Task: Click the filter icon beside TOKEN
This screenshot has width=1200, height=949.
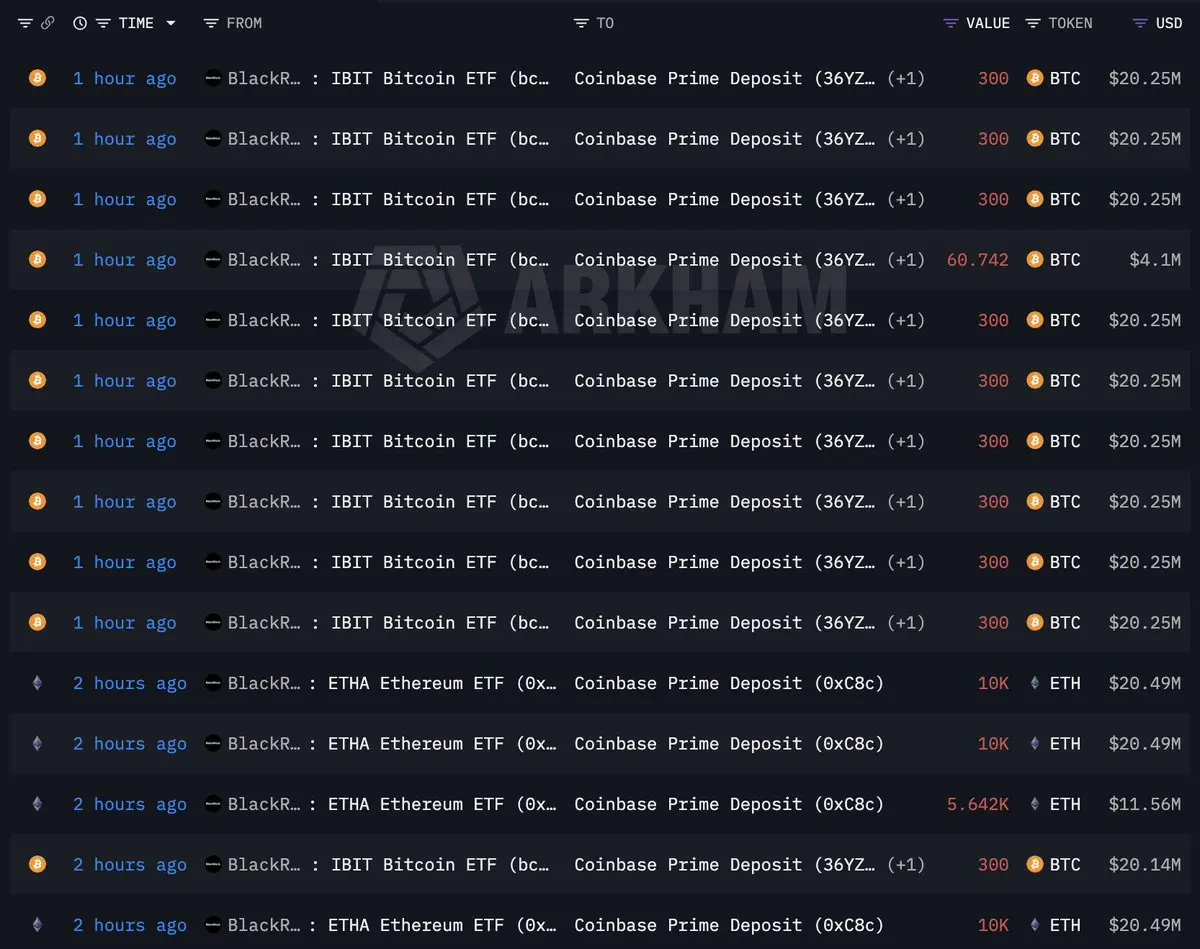Action: (1033, 23)
